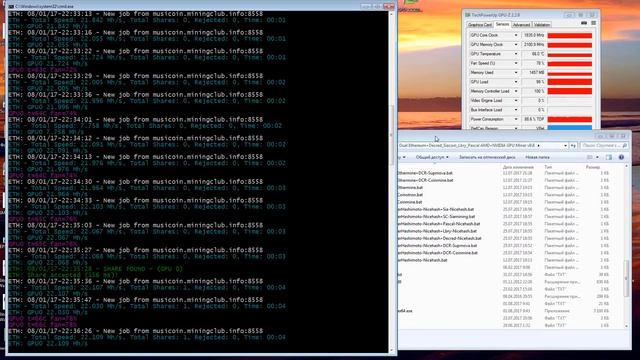Click the Explorer search field

(x=604, y=146)
